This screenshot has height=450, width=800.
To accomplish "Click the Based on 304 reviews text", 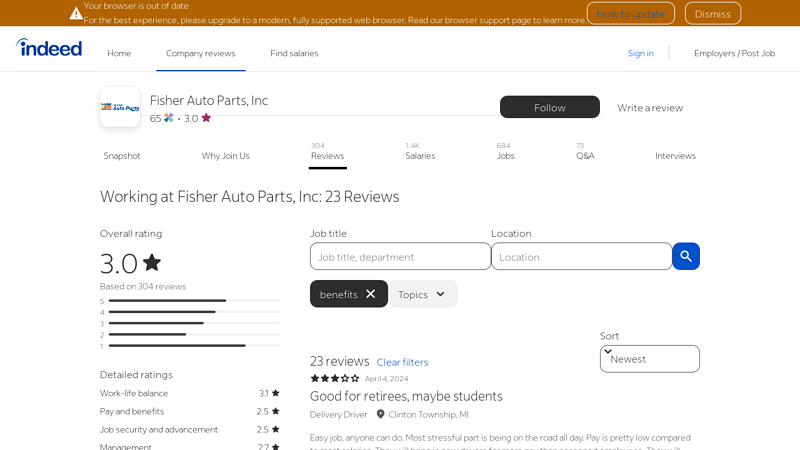I will [x=143, y=286].
